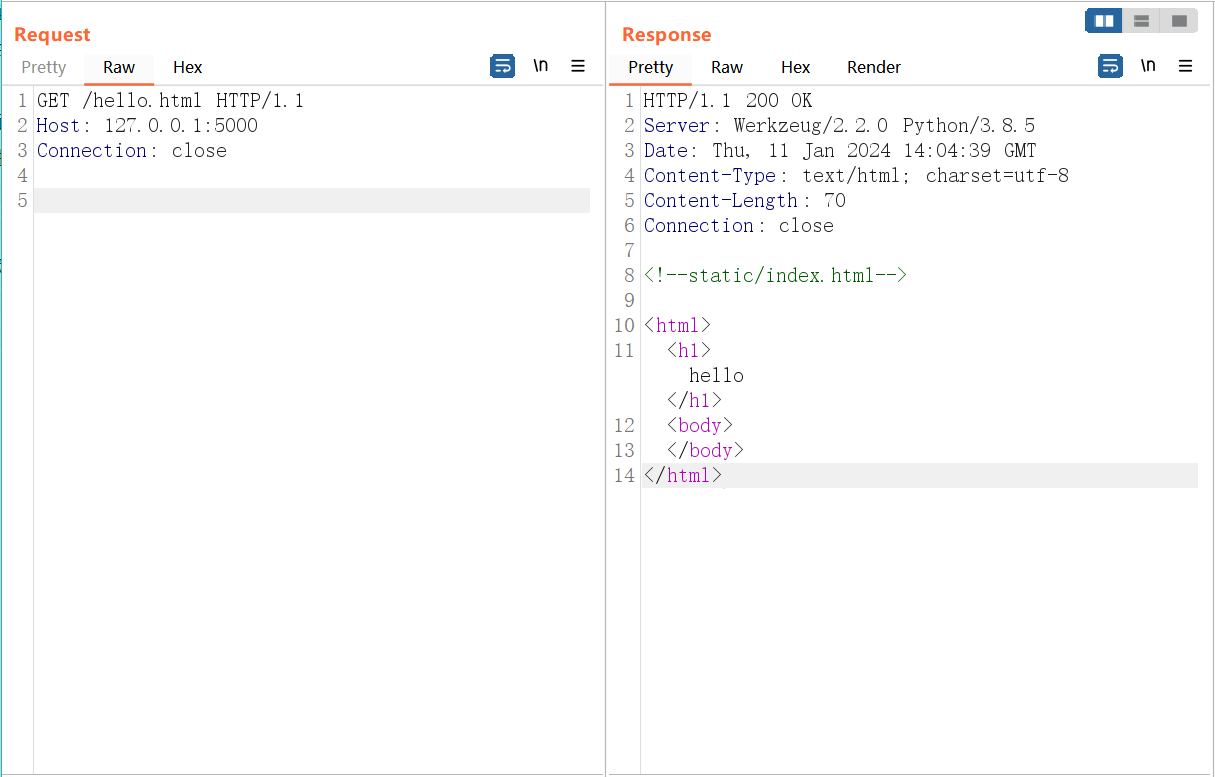Switch Response view to Raw tab

(x=727, y=67)
